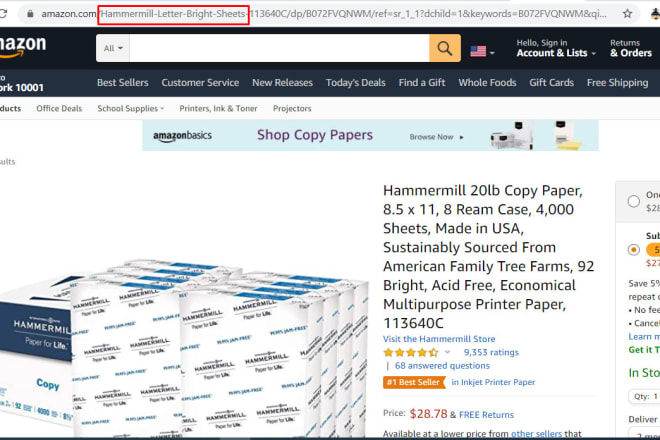Viewport: 660px width, 440px height.
Task: Go to Customer Service
Action: [200, 83]
